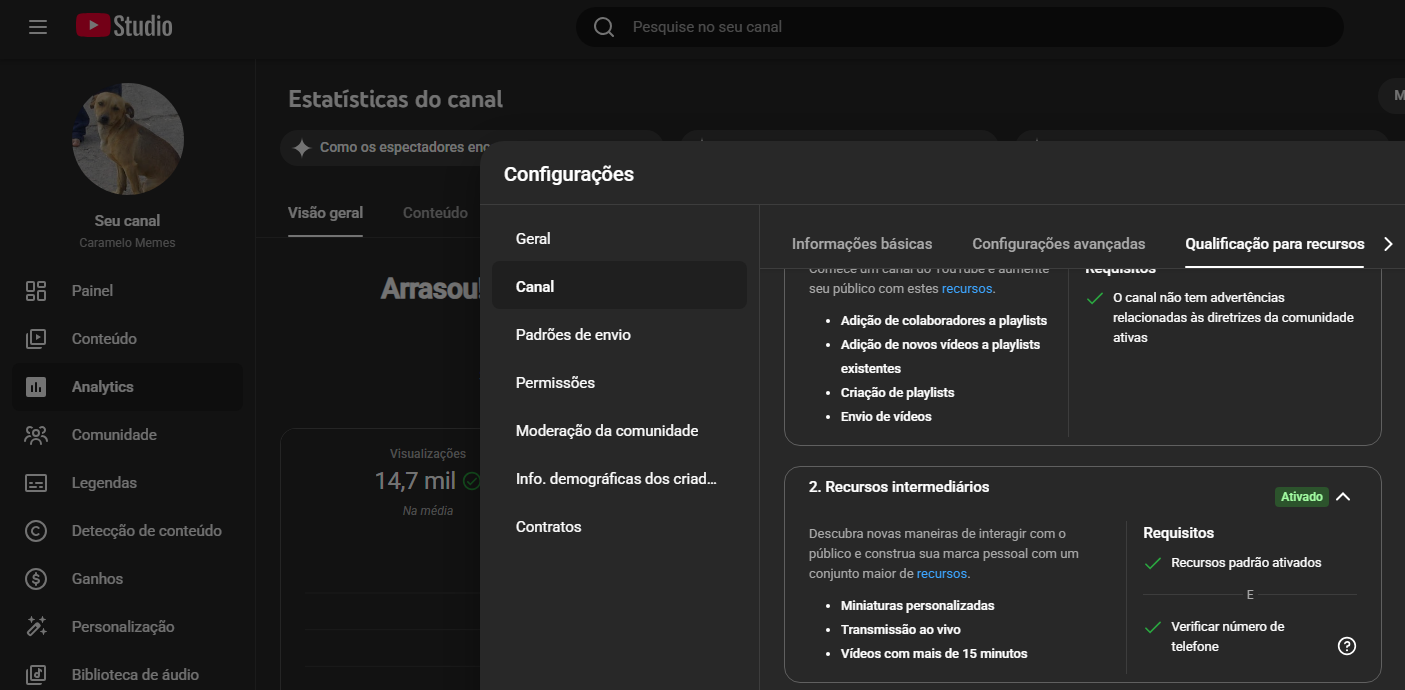Image resolution: width=1405 pixels, height=690 pixels.
Task: Click the sparkle icon beside Como os espectadores
Action: (x=301, y=148)
